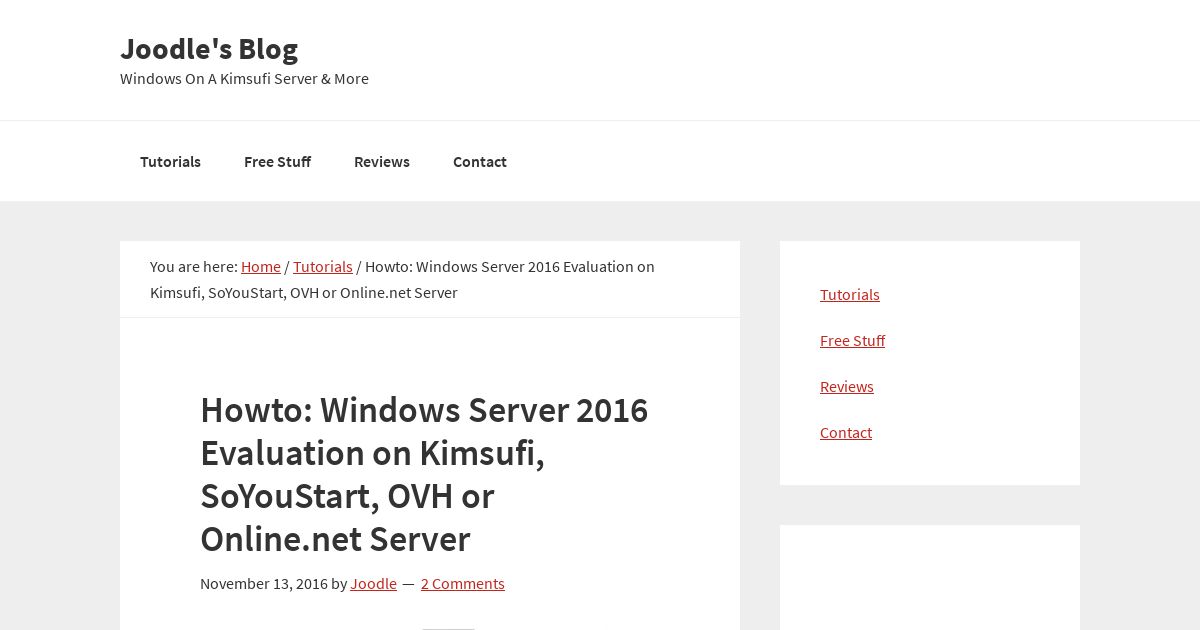Click the November 13, 2016 post date
Image resolution: width=1200 pixels, height=630 pixels.
point(264,583)
